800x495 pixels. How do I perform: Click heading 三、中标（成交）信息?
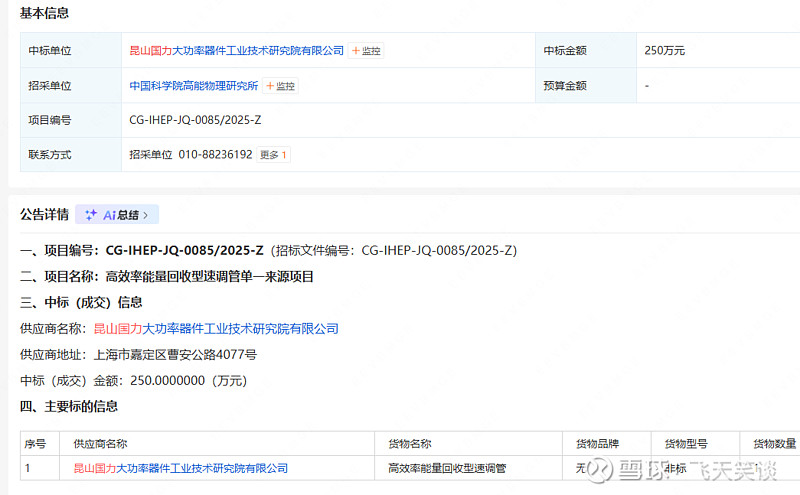click(x=81, y=303)
